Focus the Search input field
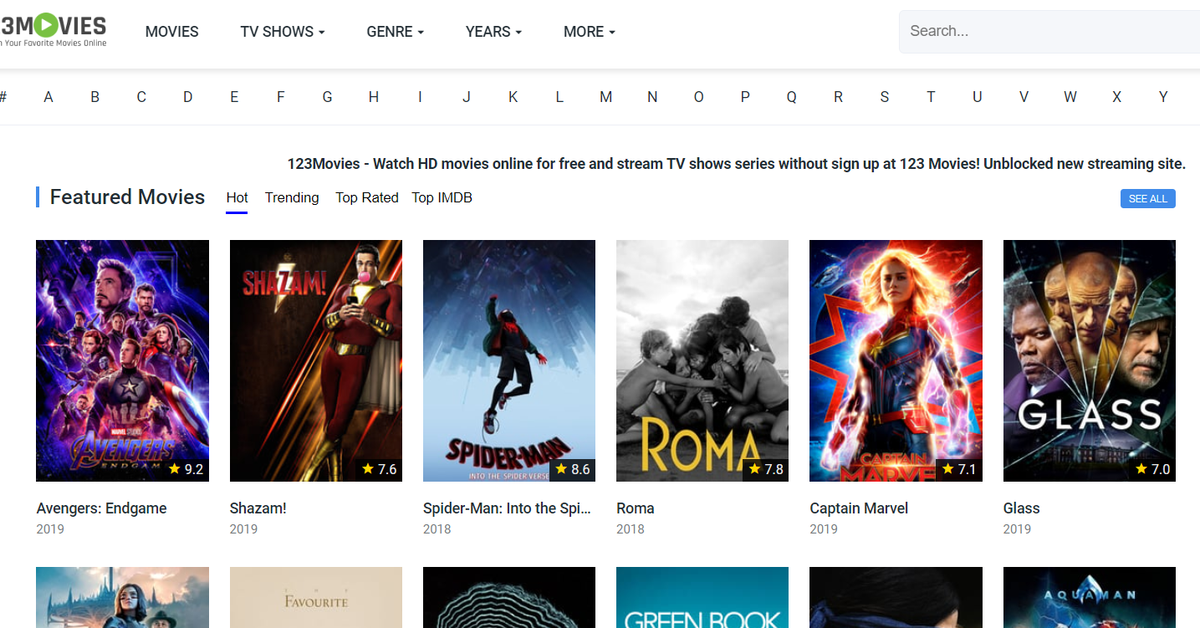The height and width of the screenshot is (628, 1200). pyautogui.click(x=1049, y=31)
